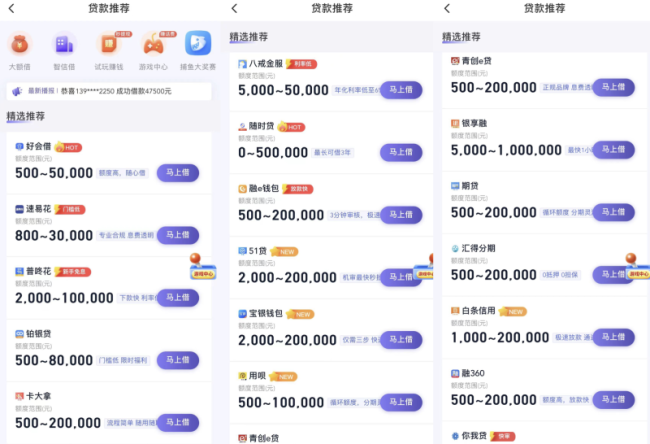Tap 马上借 for 随时贷
Viewport: 650px width, 444px height.
point(401,152)
